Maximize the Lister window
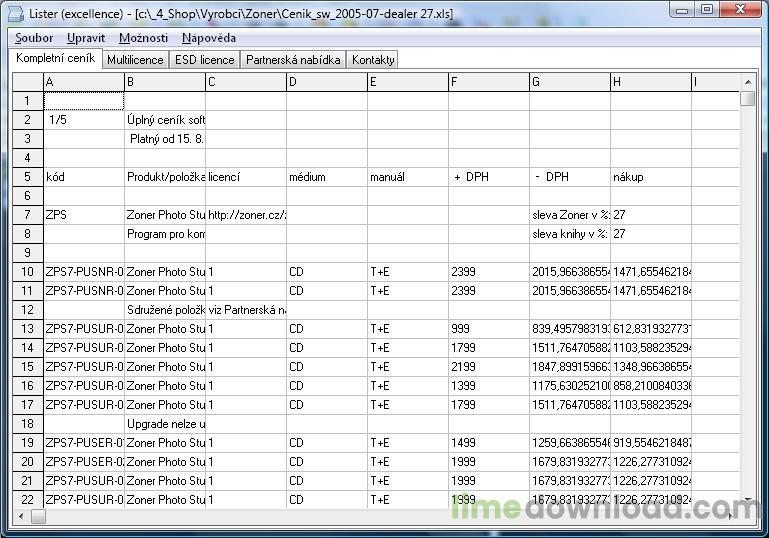This screenshot has height=538, width=769. (x=707, y=9)
